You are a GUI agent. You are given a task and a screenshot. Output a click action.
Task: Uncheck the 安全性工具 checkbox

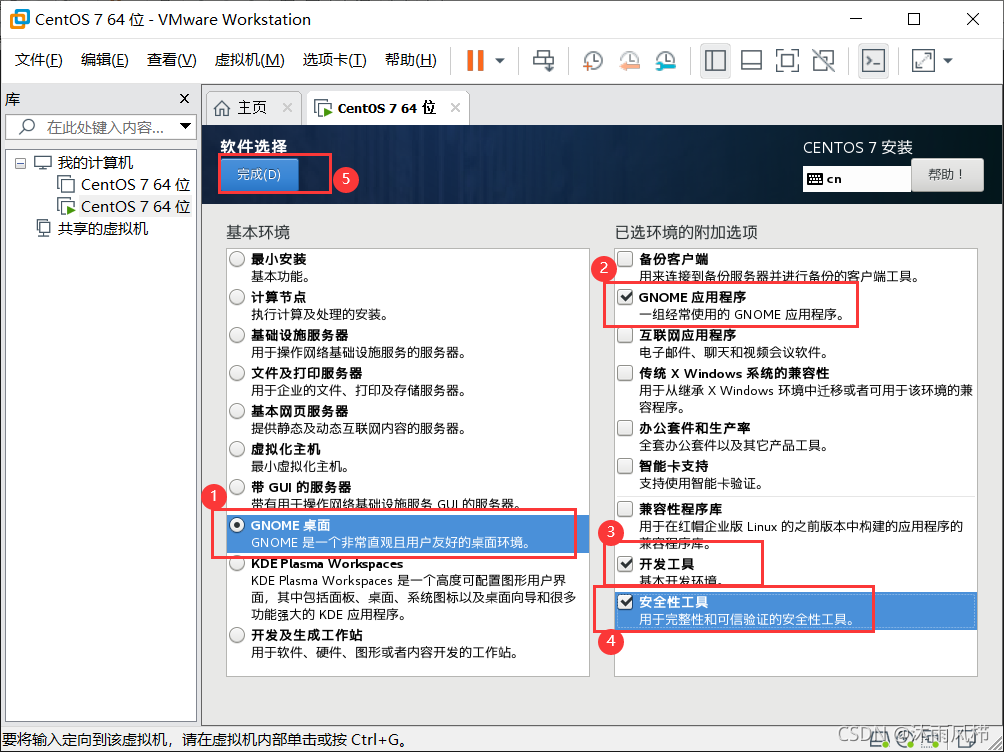[x=625, y=602]
